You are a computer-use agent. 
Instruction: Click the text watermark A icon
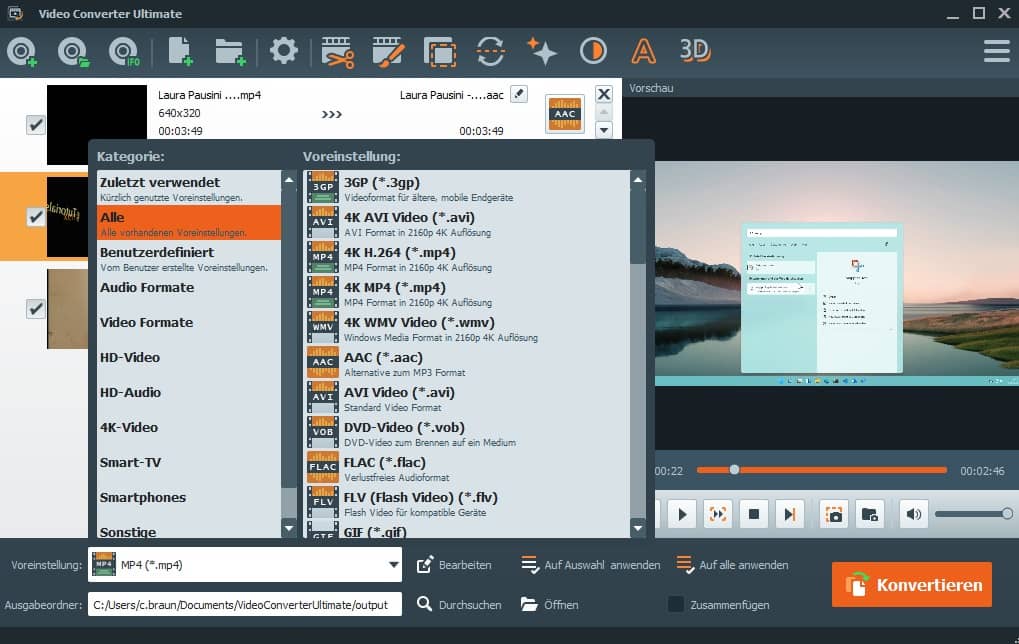tap(643, 51)
